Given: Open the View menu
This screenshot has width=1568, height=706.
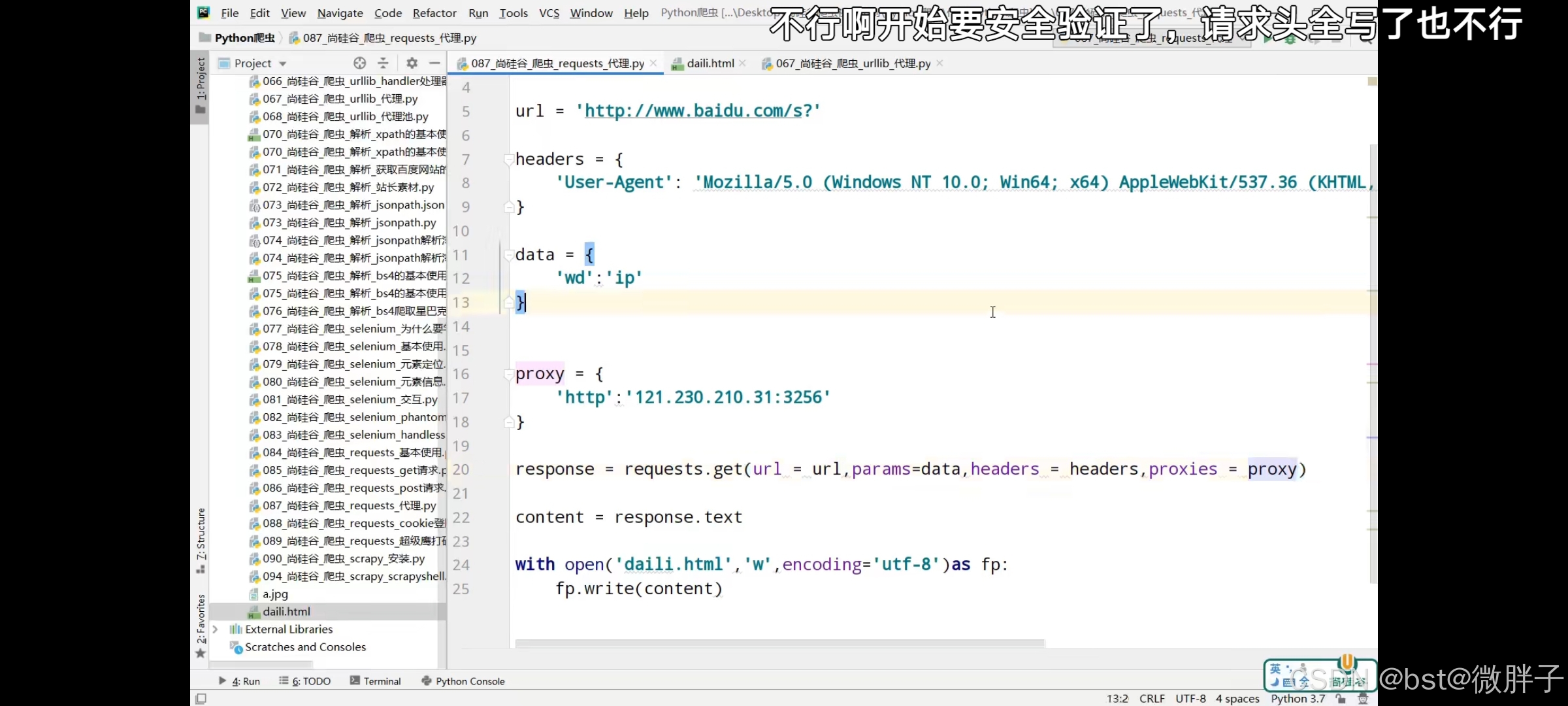Looking at the screenshot, I should 293,13.
